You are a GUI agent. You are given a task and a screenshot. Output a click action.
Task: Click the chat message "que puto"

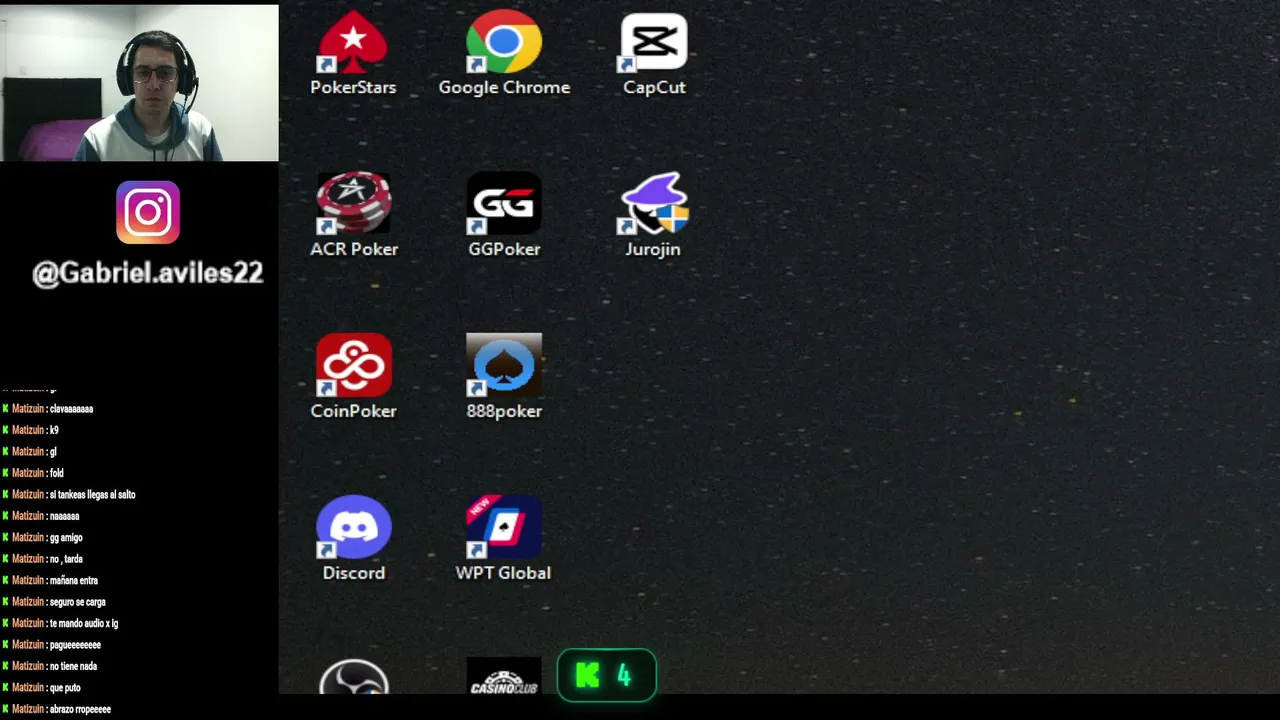click(65, 688)
